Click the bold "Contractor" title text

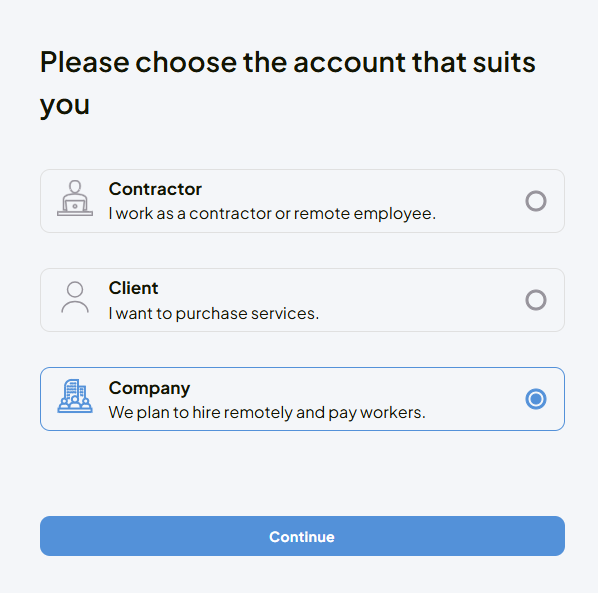click(155, 189)
